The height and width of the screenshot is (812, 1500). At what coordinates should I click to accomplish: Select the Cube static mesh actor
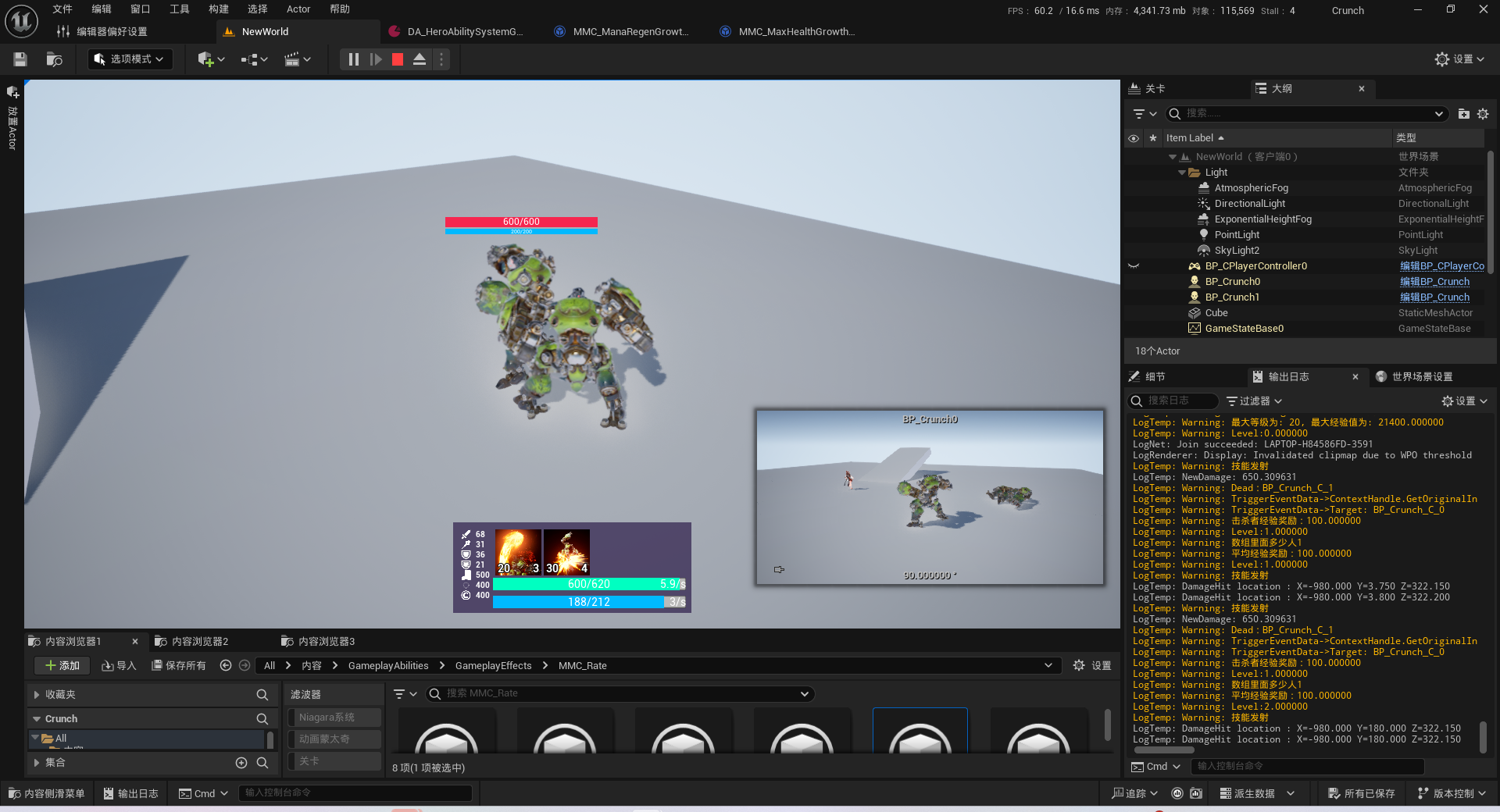1216,313
